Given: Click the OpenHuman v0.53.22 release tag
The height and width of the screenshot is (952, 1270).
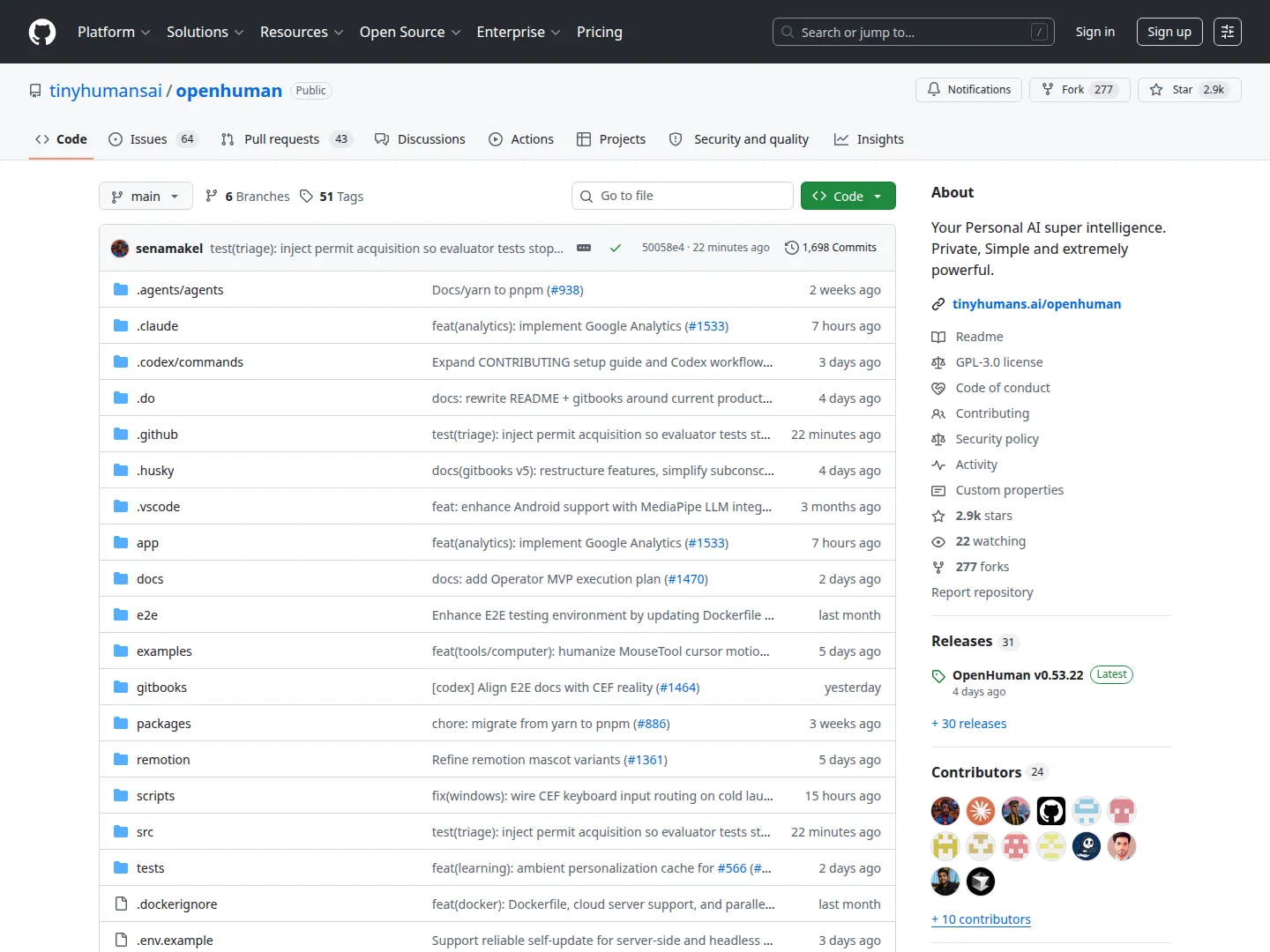Looking at the screenshot, I should [1017, 675].
